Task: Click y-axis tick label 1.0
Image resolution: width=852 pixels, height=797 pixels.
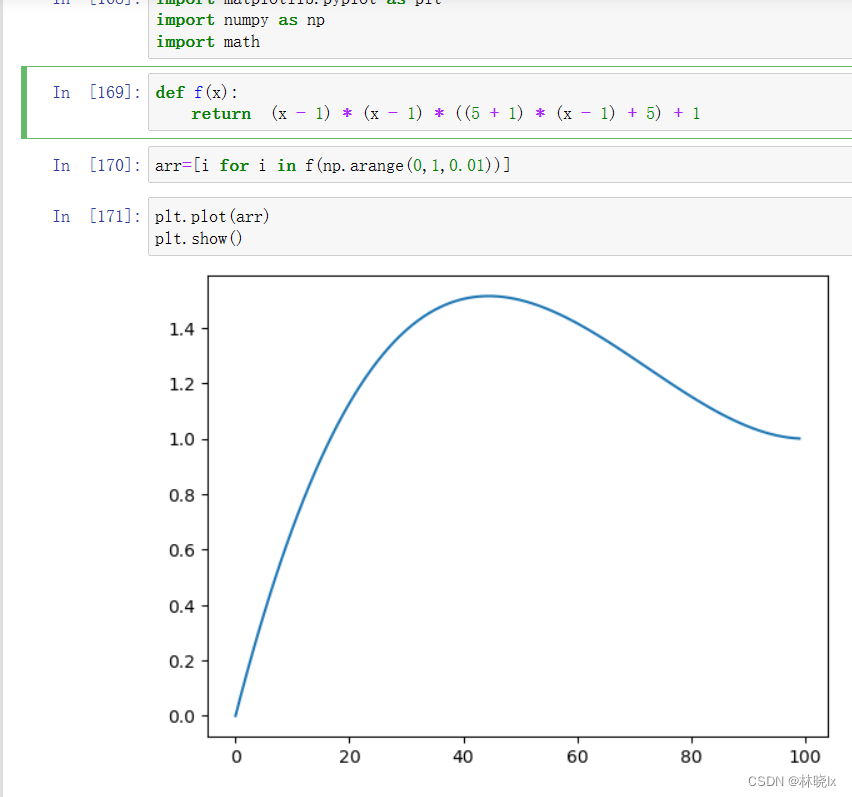Action: [x=181, y=440]
